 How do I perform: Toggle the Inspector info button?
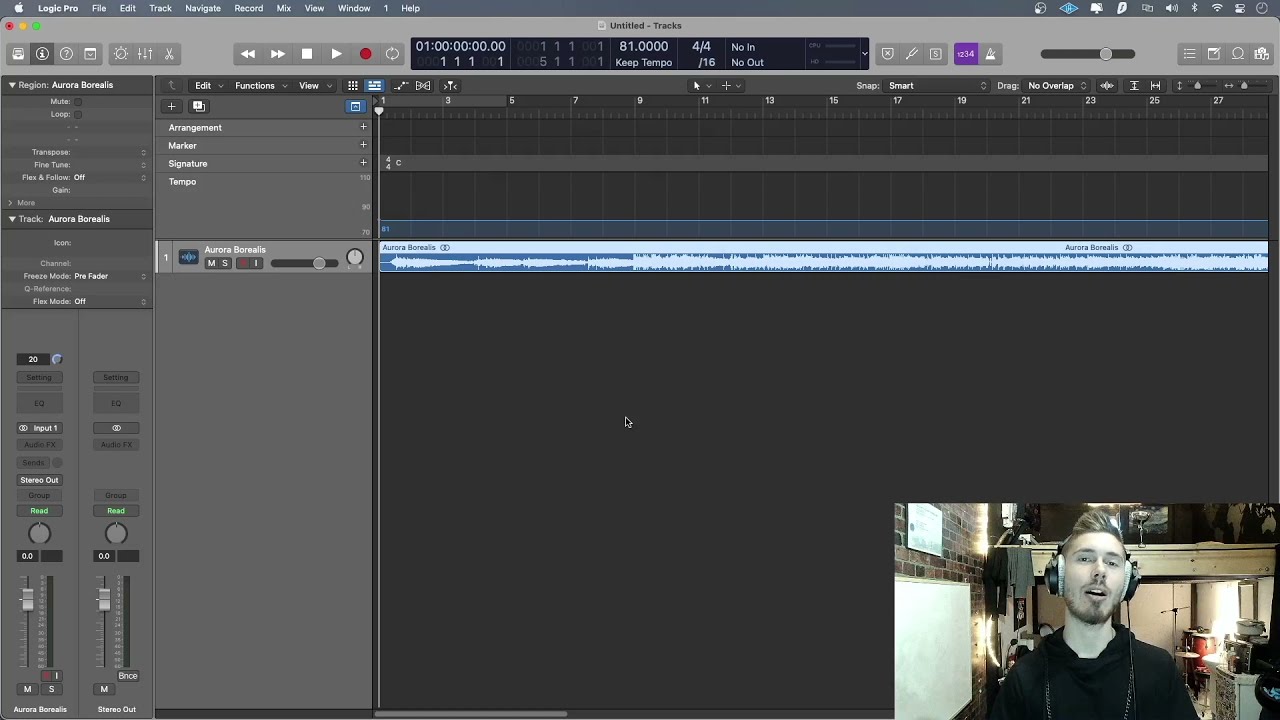click(42, 54)
